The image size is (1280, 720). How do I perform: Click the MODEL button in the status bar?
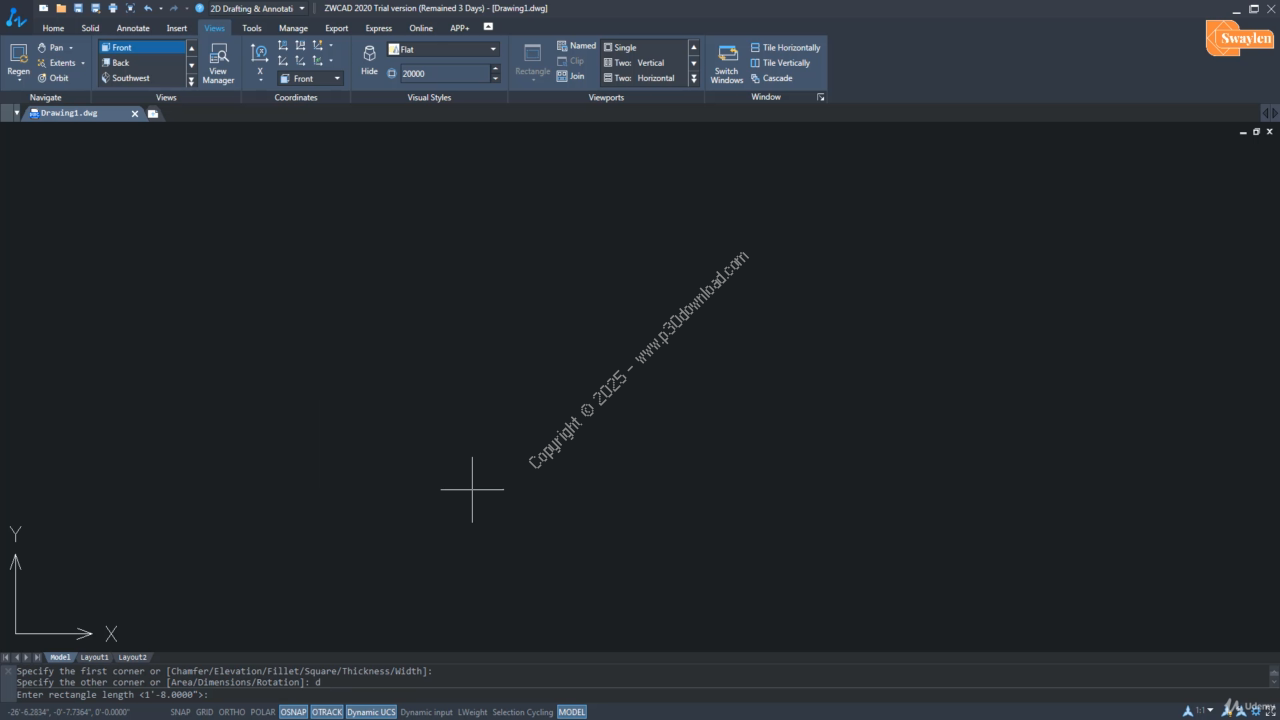[572, 712]
